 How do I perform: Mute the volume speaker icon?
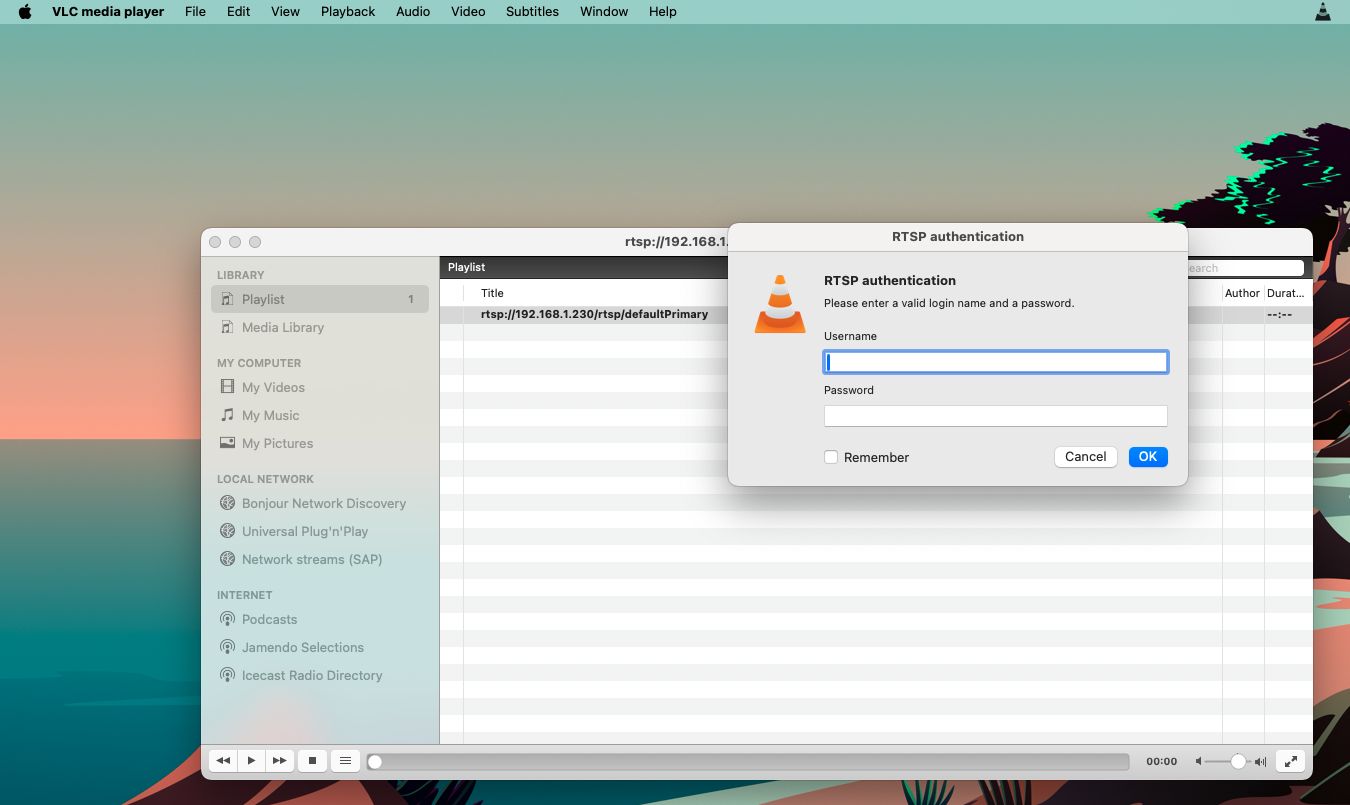[x=1198, y=761]
